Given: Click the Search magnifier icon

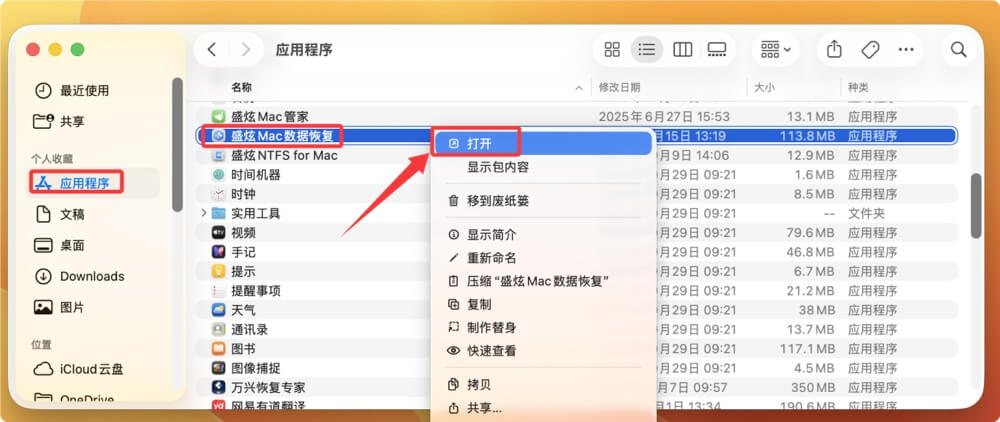Looking at the screenshot, I should tap(959, 50).
